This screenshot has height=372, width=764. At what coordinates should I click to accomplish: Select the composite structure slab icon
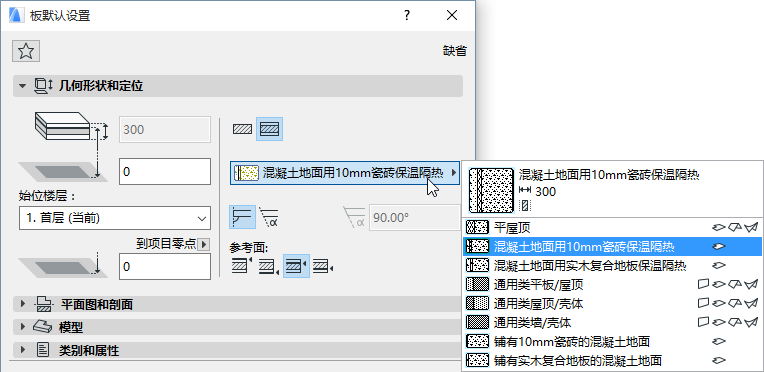point(269,129)
